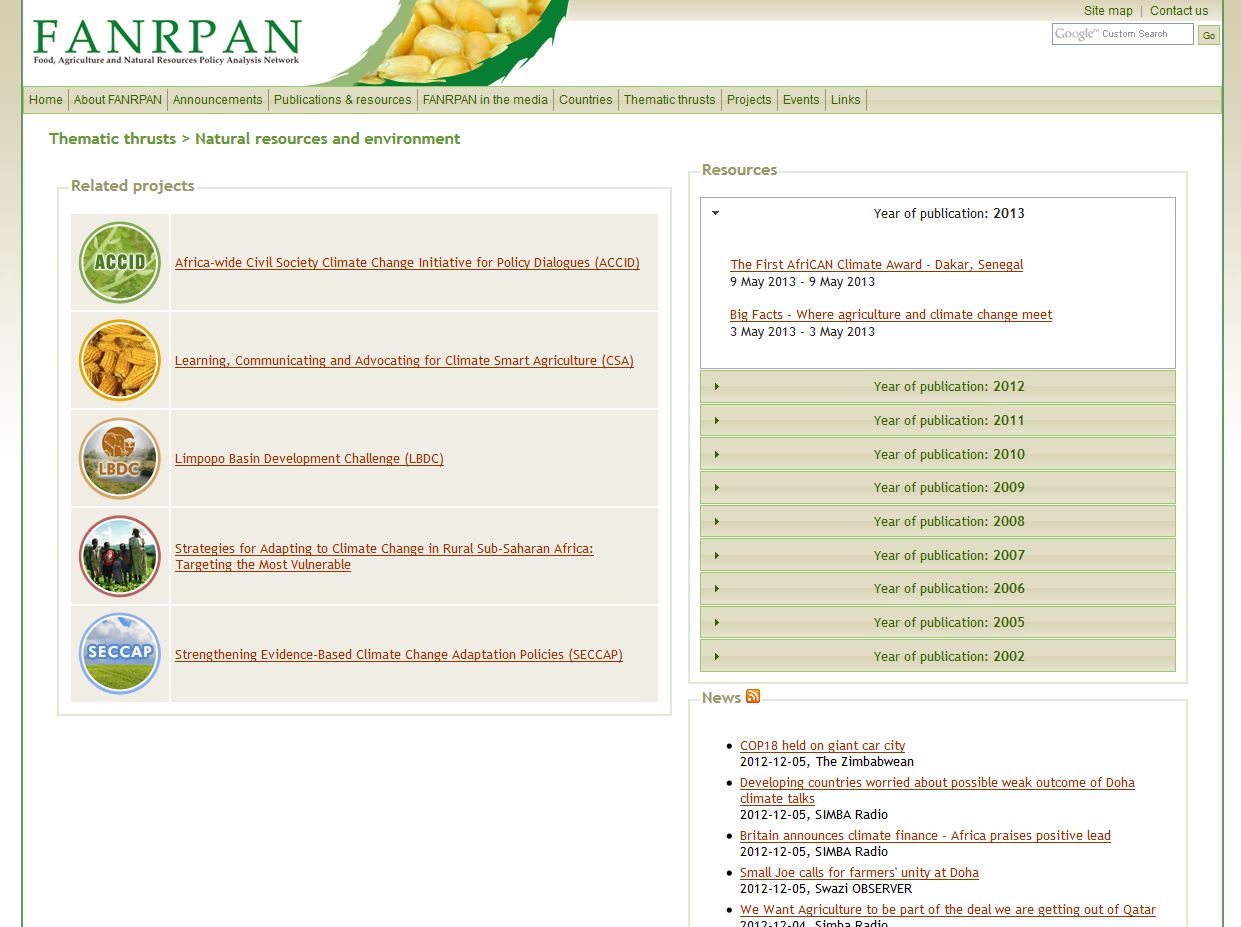Collapse the Year of publication 2013 section
This screenshot has height=927, width=1241.
[x=938, y=213]
